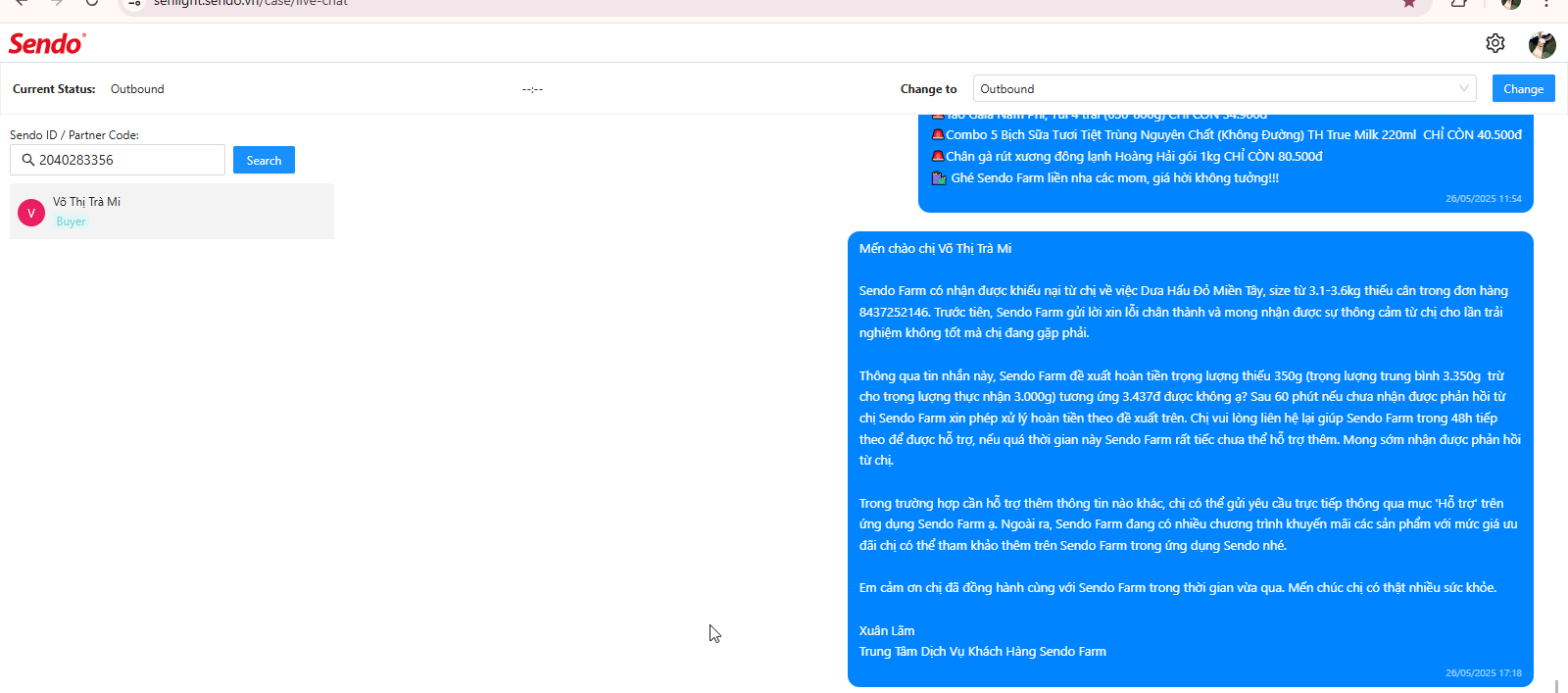This screenshot has height=693, width=1568.
Task: Click the timestamp '26/05/2025 11:54'
Action: coord(1483,198)
